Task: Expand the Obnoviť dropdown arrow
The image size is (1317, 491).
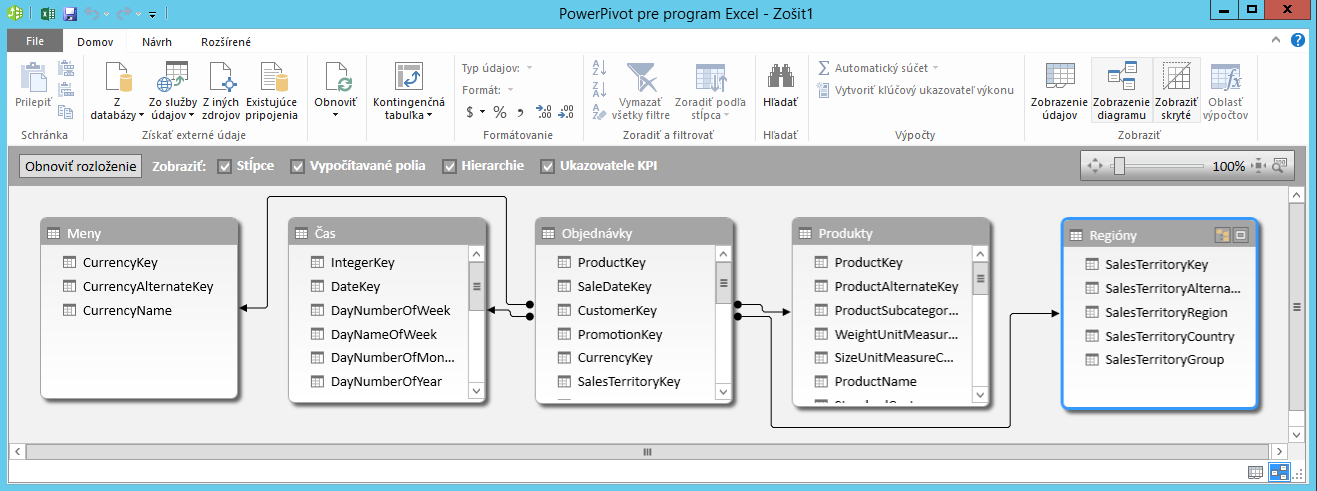Action: [x=335, y=115]
